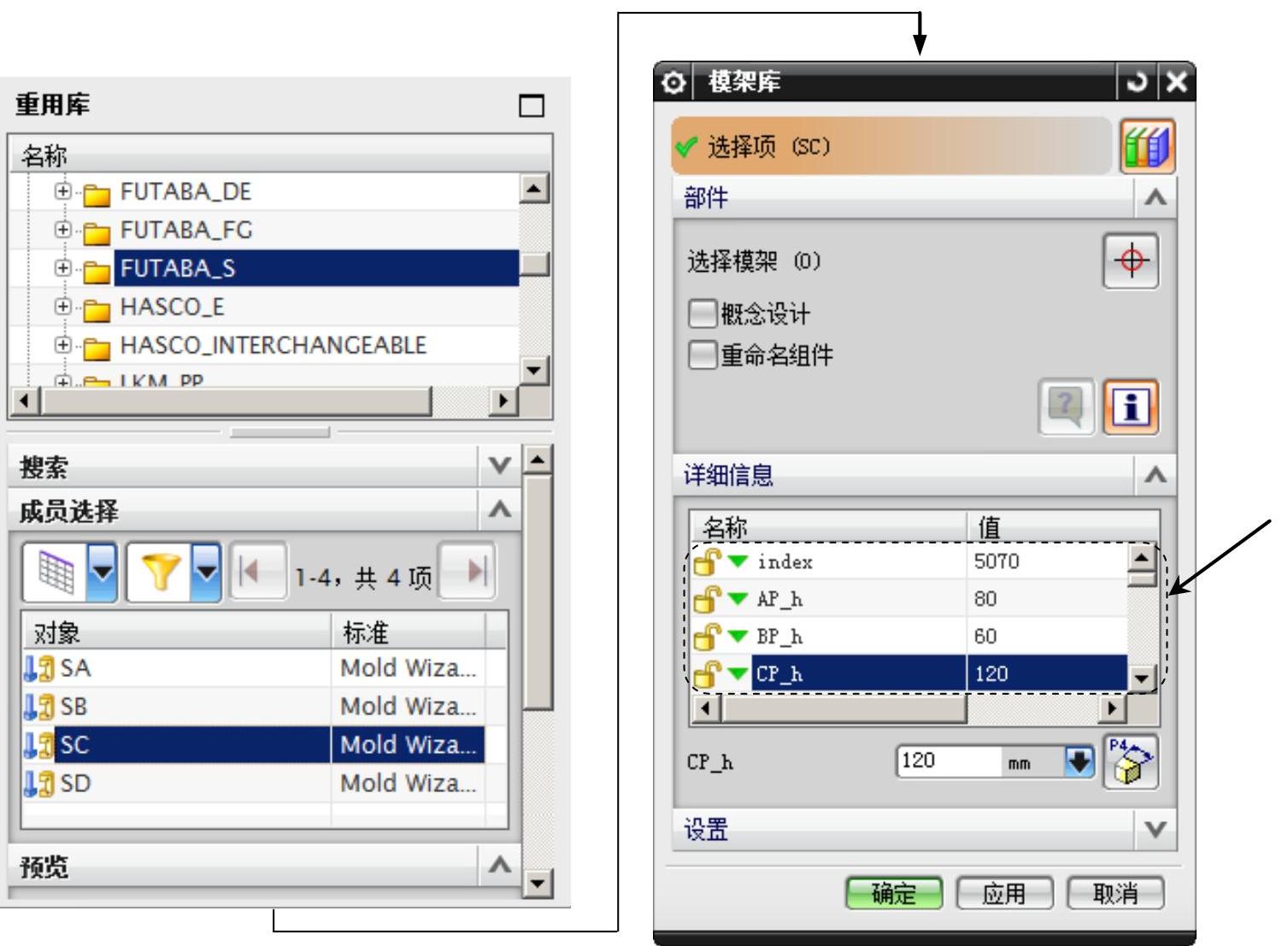Select the HASCO_INTERCHANGEABLE folder
The image size is (1288, 946).
point(273,345)
